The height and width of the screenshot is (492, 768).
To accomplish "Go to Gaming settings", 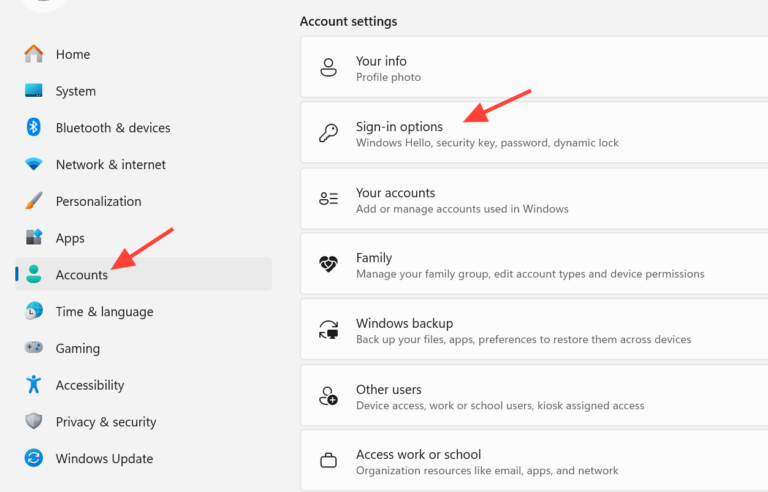I will [x=144, y=348].
